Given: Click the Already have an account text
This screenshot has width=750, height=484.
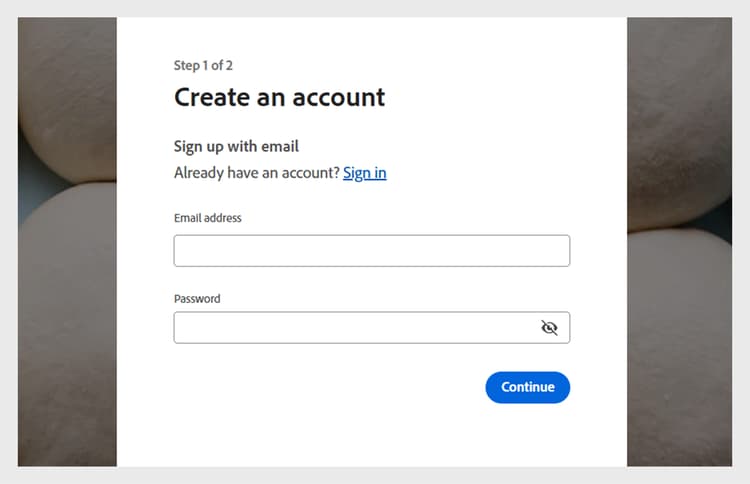Looking at the screenshot, I should 257,173.
